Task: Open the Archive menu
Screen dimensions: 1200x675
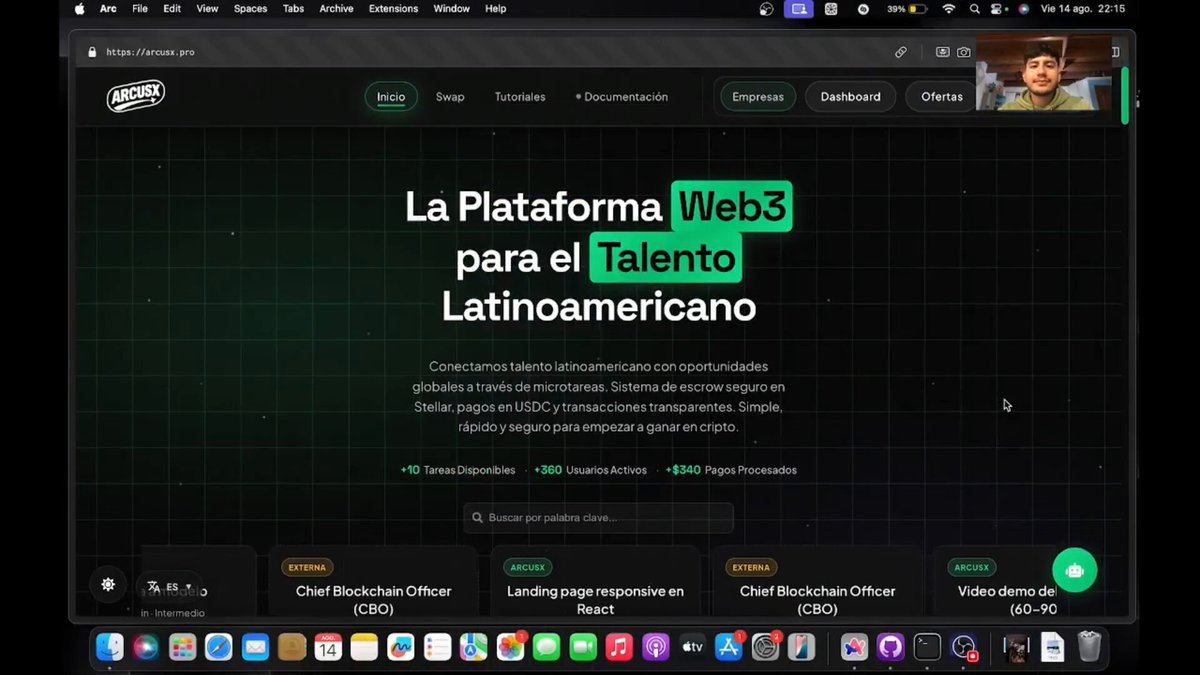Action: (x=336, y=9)
